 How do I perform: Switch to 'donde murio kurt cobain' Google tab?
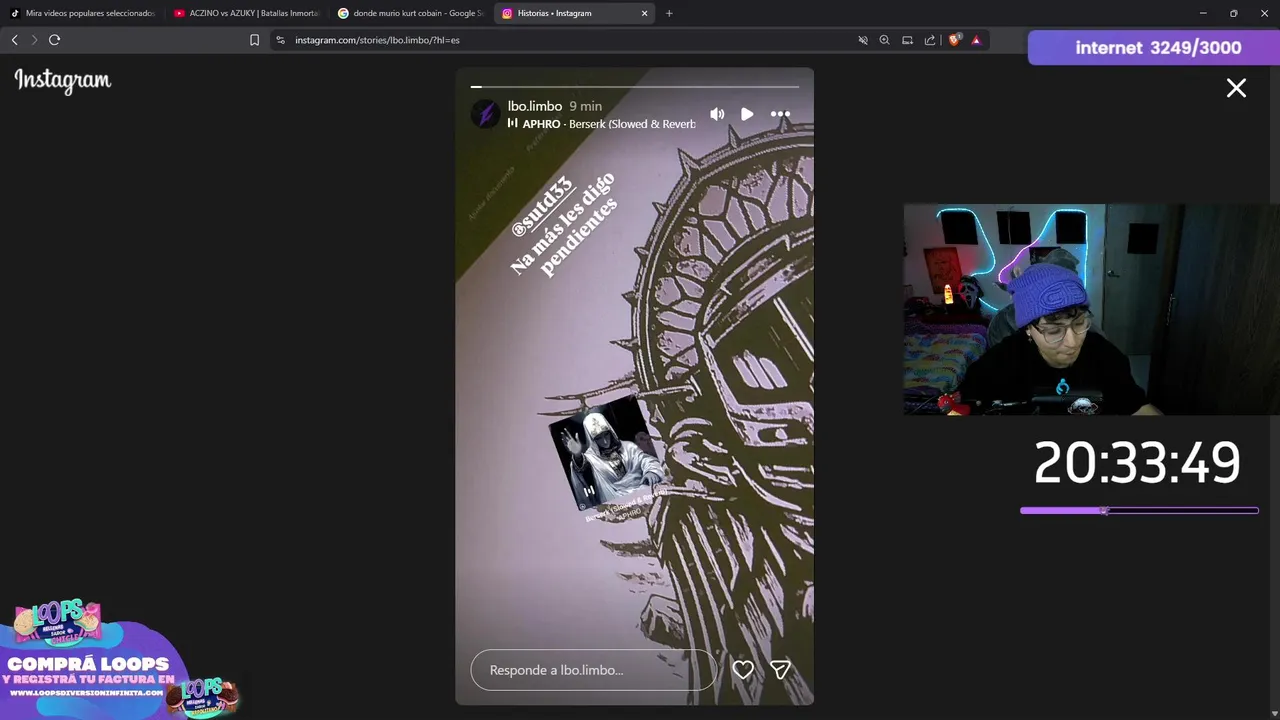[410, 13]
